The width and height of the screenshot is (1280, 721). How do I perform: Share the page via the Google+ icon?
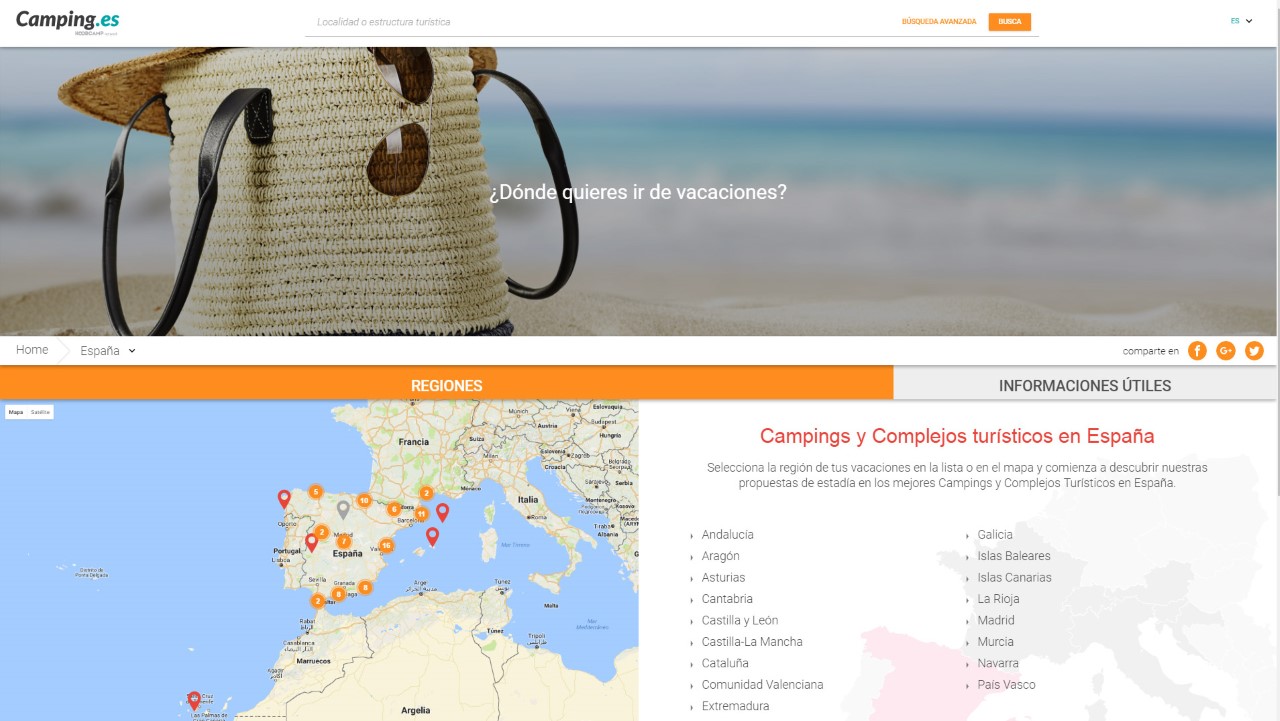point(1225,350)
